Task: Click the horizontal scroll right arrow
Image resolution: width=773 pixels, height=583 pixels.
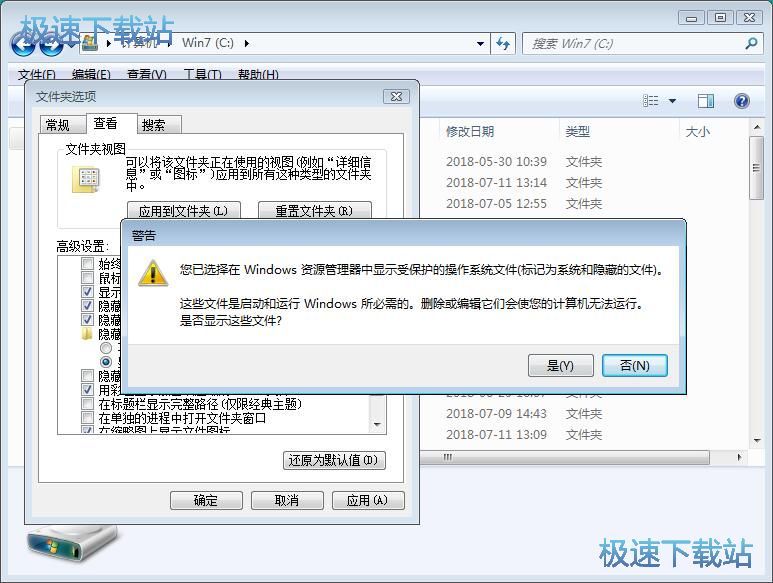Action: coord(739,457)
